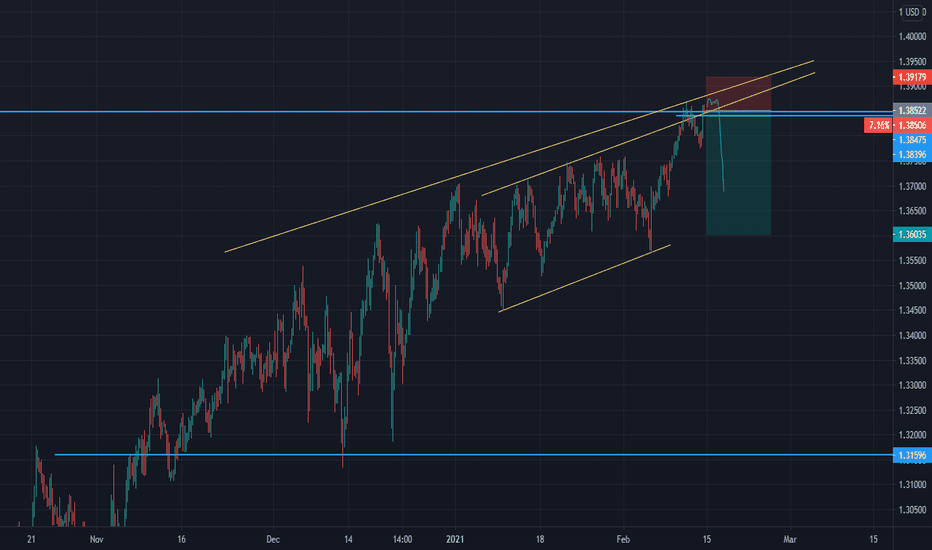Viewport: 932px width, 550px height.
Task: Select the lower blue horizontal line at 1.31596
Action: point(474,455)
